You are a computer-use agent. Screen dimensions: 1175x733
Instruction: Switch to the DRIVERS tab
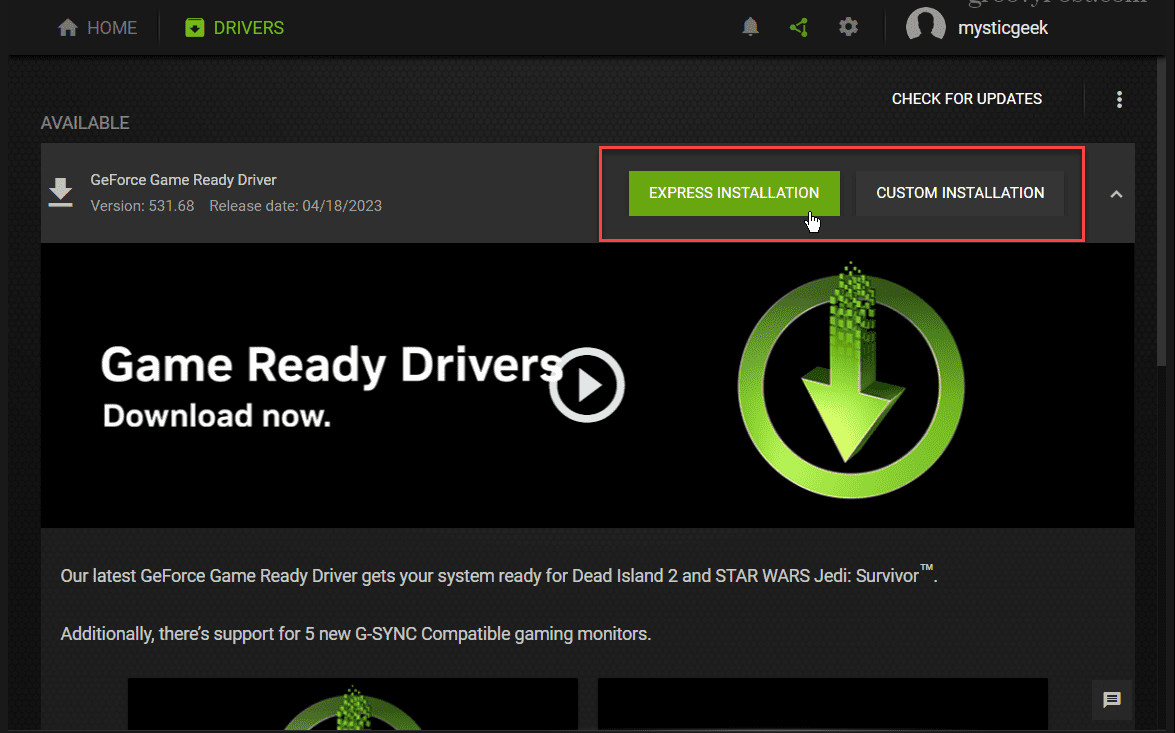coord(233,27)
